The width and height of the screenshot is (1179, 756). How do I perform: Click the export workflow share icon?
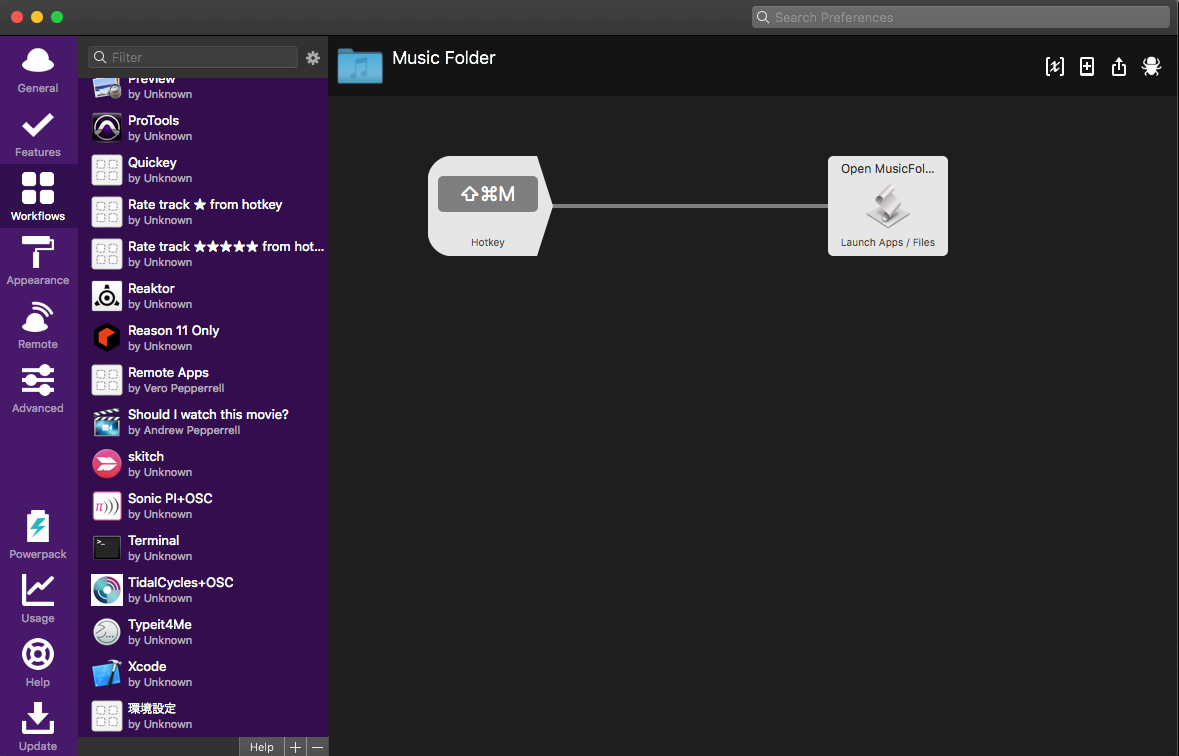(x=1119, y=66)
